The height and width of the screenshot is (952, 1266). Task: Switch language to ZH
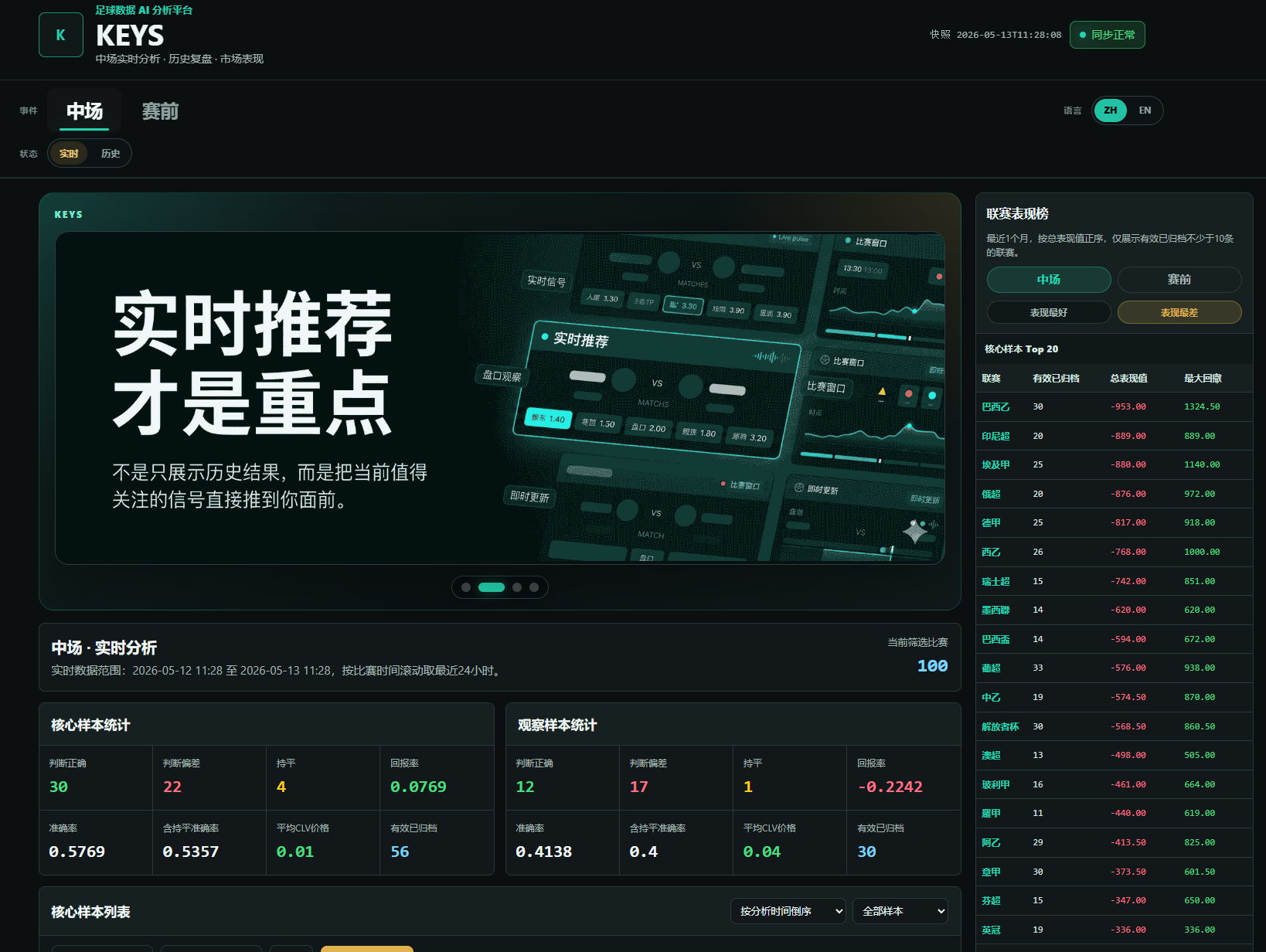[x=1111, y=110]
